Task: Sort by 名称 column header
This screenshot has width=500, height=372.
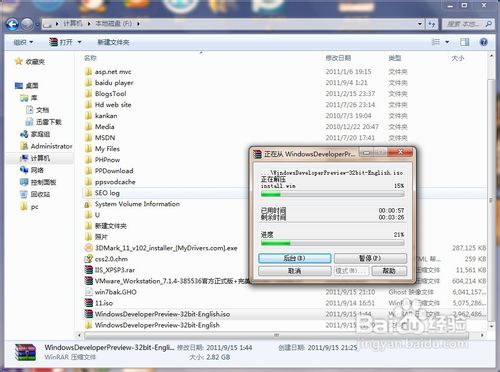Action: pos(90,58)
